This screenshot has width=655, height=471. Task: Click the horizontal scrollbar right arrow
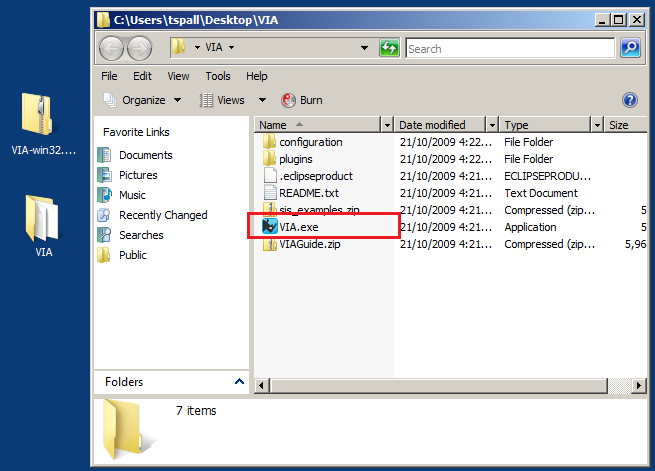coord(638,385)
